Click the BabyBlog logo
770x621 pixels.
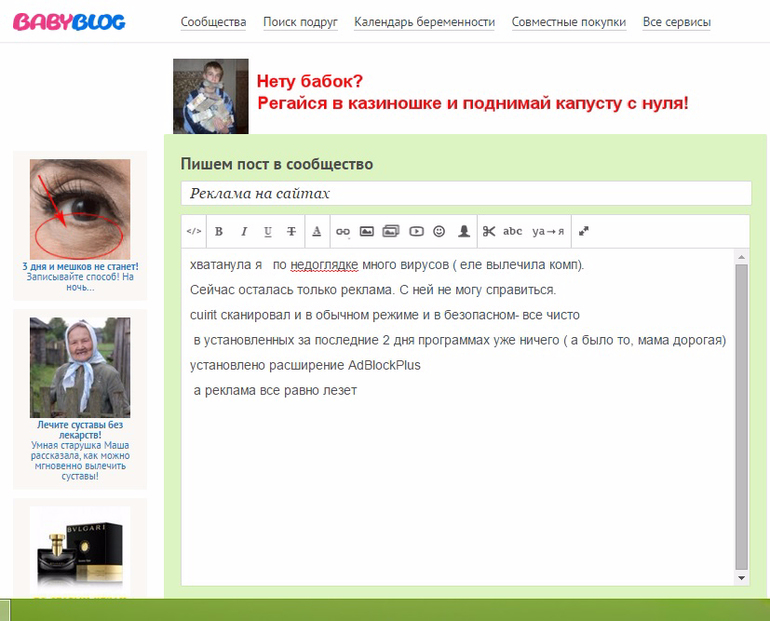pos(69,21)
